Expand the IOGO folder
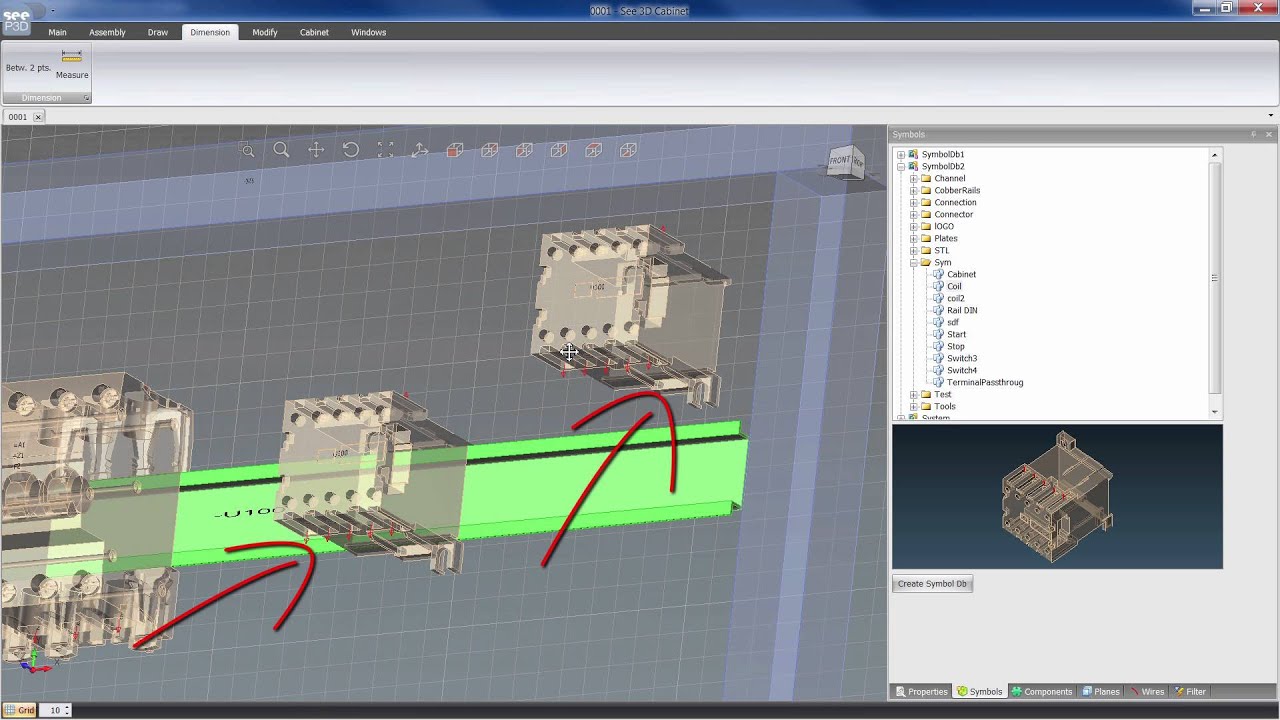1280x720 pixels. click(913, 226)
